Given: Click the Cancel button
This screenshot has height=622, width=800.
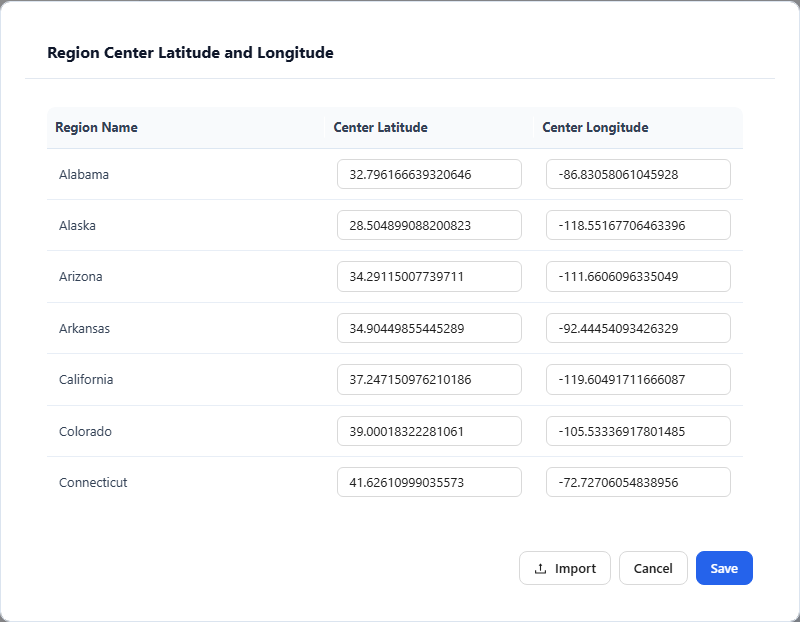Looking at the screenshot, I should point(653,568).
